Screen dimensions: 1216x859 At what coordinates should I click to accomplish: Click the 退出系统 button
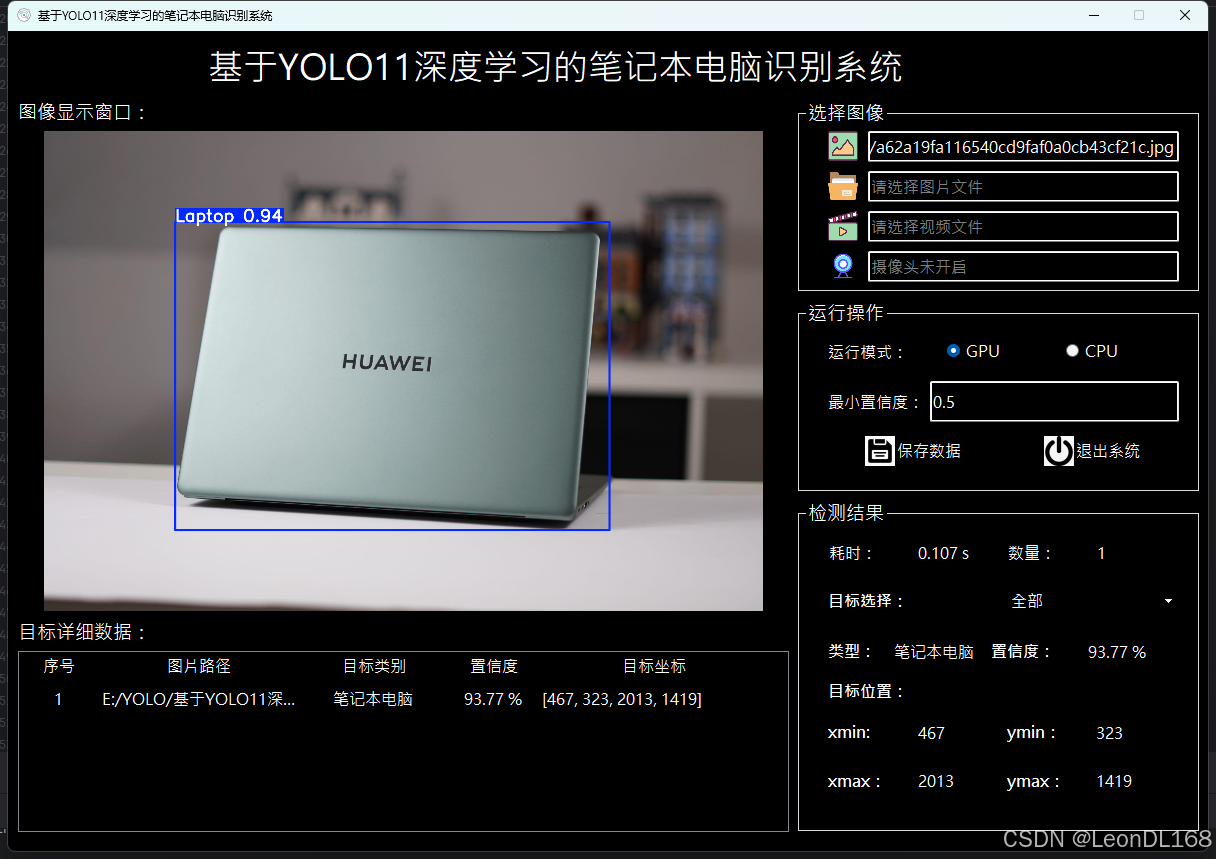1092,451
